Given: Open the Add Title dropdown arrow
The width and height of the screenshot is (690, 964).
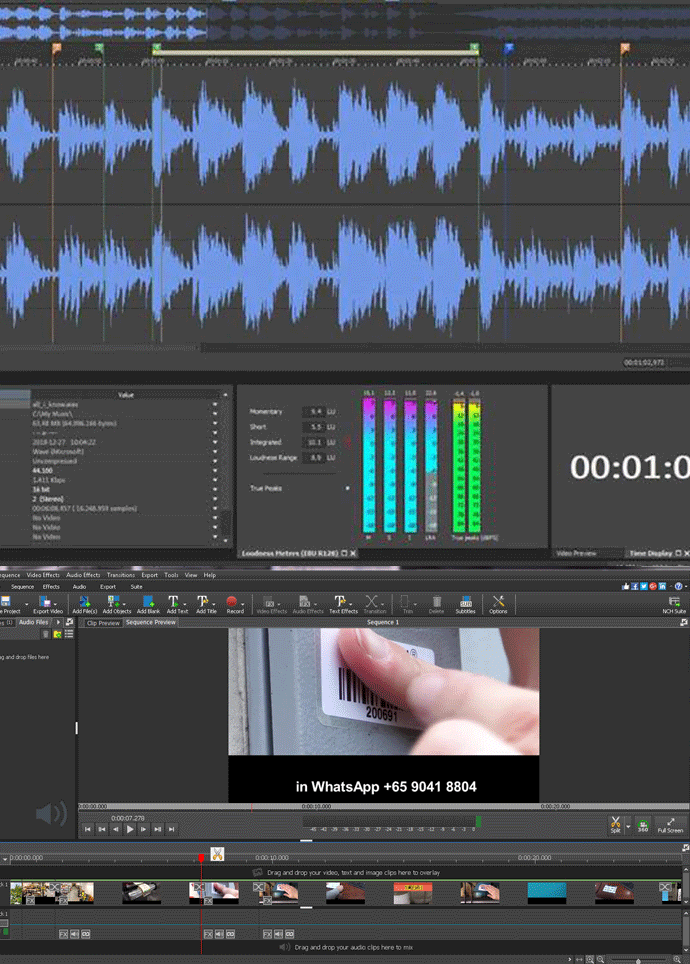Looking at the screenshot, I should click(x=213, y=604).
